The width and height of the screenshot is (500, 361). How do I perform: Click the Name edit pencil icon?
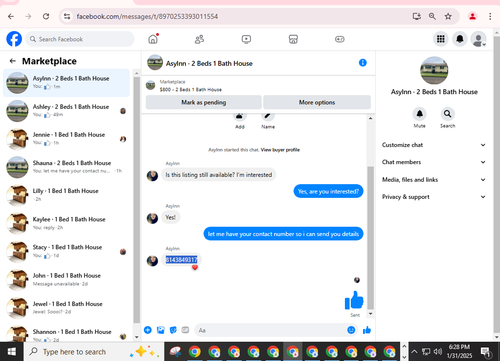point(268,116)
